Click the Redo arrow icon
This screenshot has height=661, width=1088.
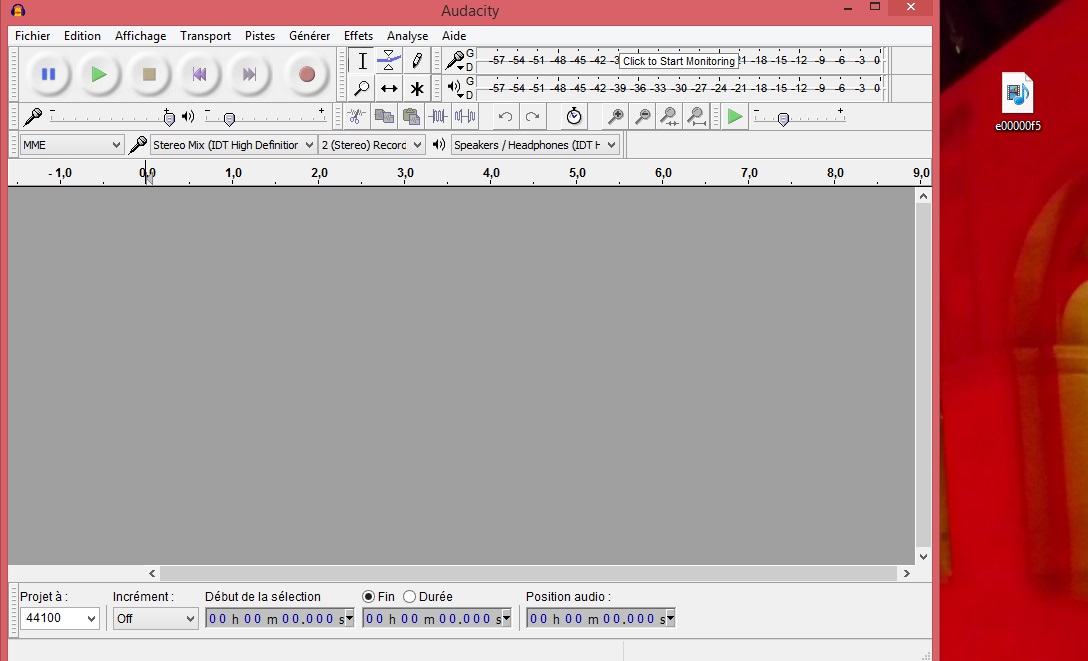(x=532, y=117)
